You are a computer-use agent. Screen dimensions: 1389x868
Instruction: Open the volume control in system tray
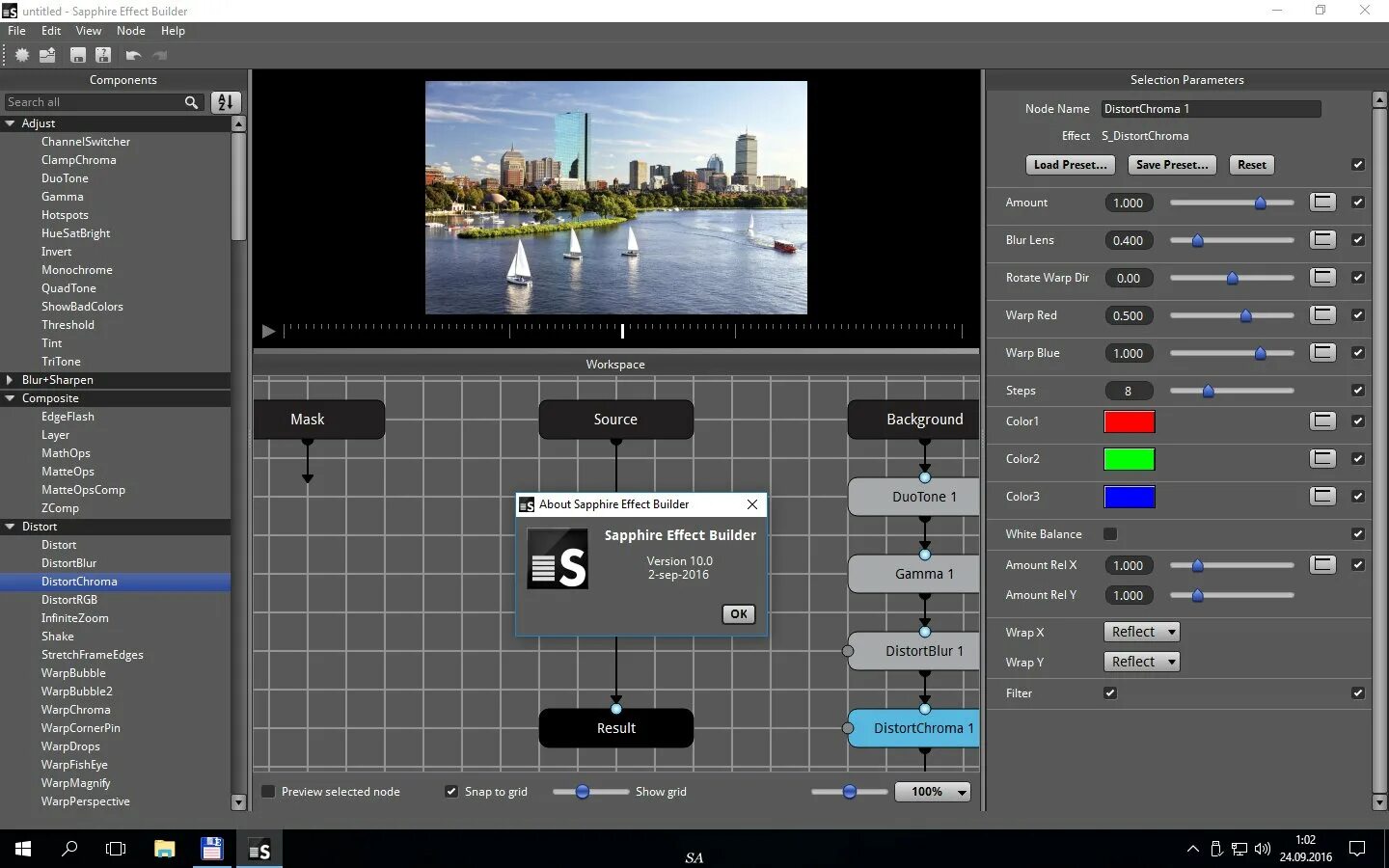tap(1262, 850)
